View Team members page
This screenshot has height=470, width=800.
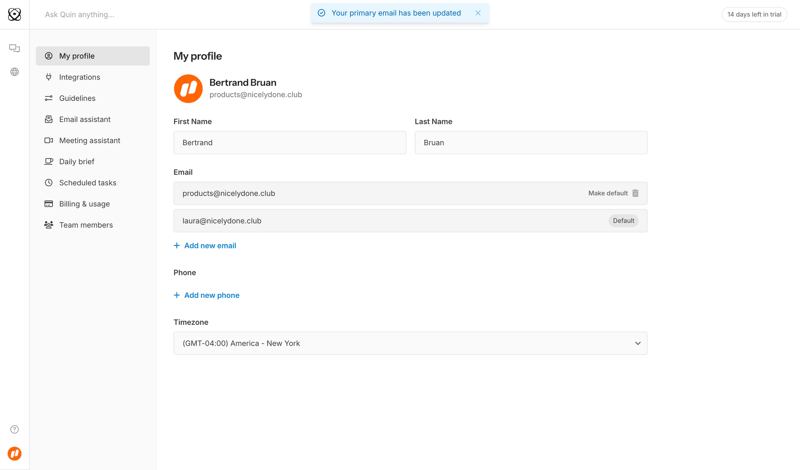coord(85,225)
